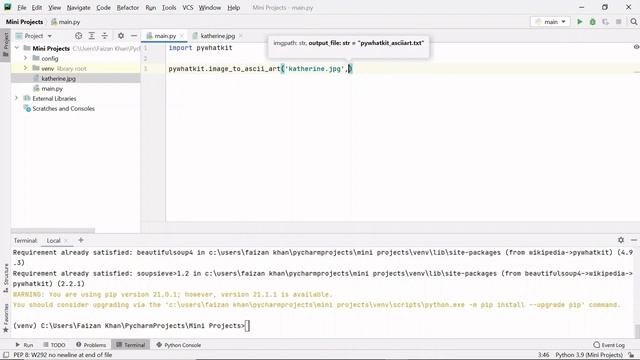Open the Edit menu
This screenshot has width=640, height=360.
(x=37, y=8)
